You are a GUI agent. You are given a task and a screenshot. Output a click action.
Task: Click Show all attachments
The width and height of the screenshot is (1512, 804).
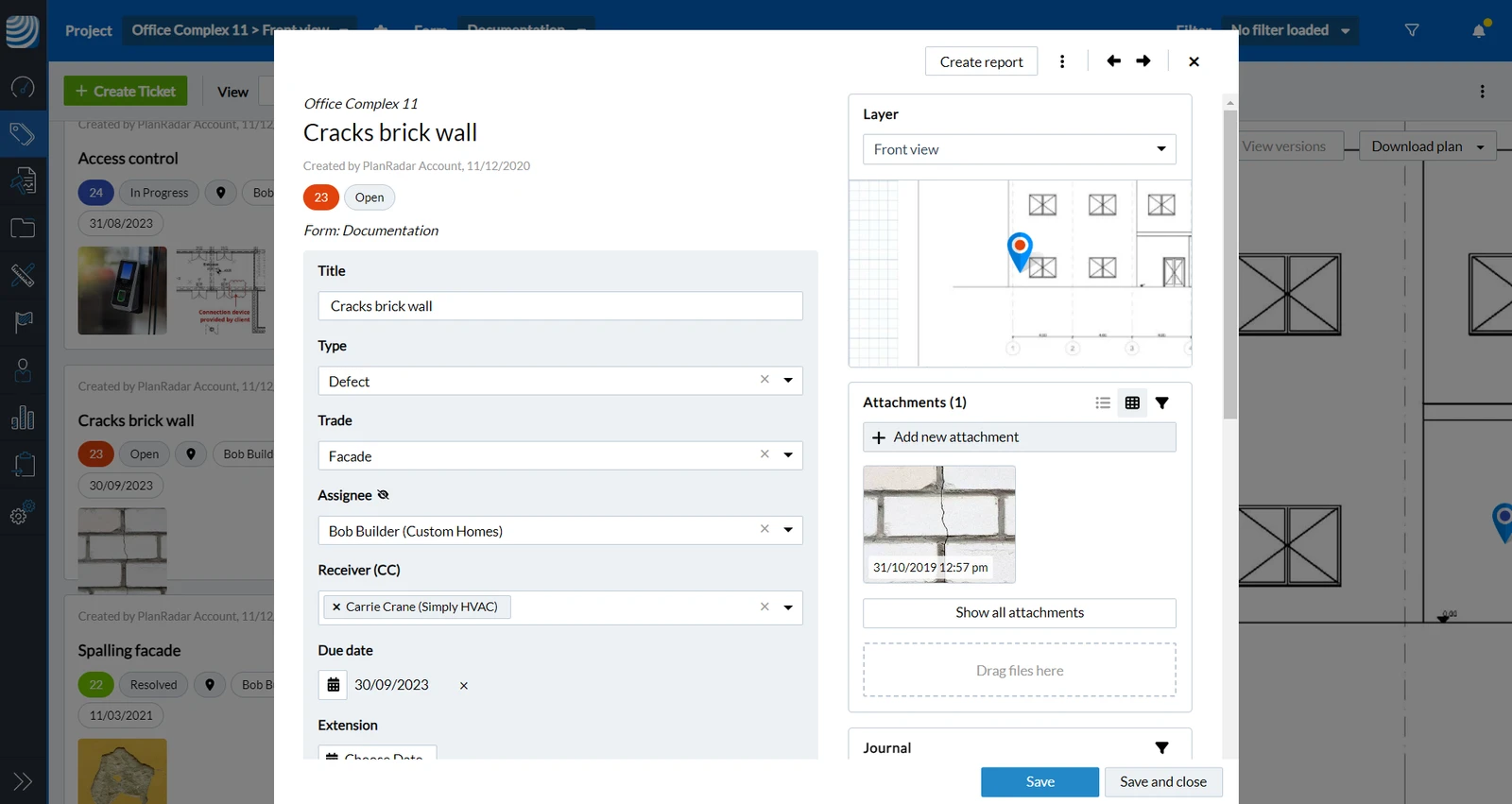tap(1020, 613)
